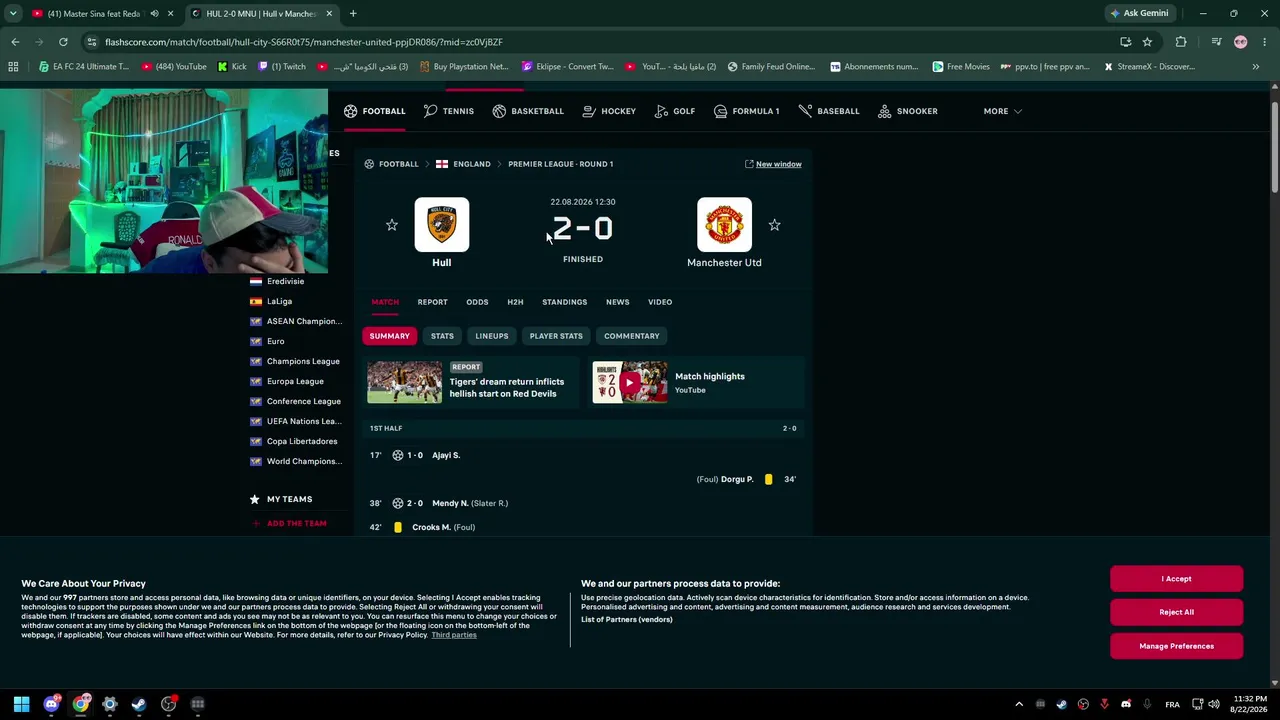Open the Twitch bookmark
Screen dimensions: 1280x720
pyautogui.click(x=282, y=67)
